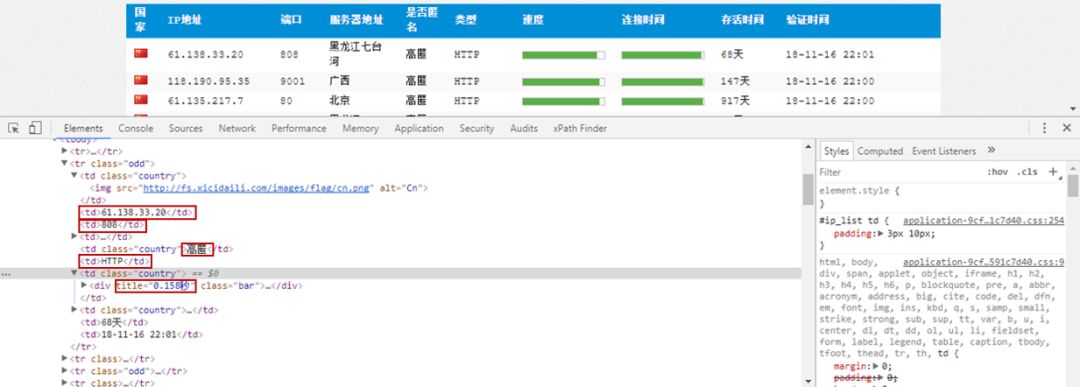Select IP address 118.190.95.35 in table

[x=209, y=81]
